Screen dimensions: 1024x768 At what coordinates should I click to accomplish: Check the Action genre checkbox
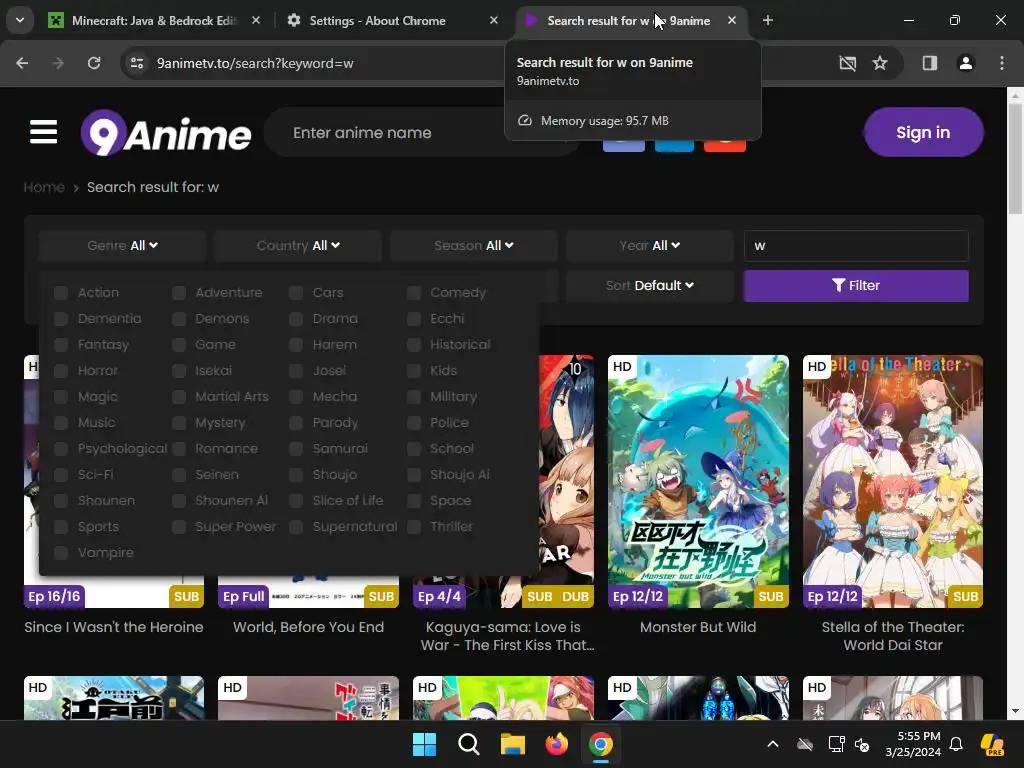click(61, 293)
